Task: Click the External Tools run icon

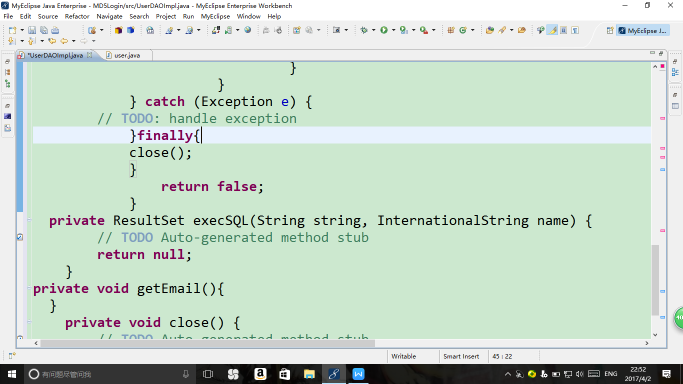Action: (424, 30)
